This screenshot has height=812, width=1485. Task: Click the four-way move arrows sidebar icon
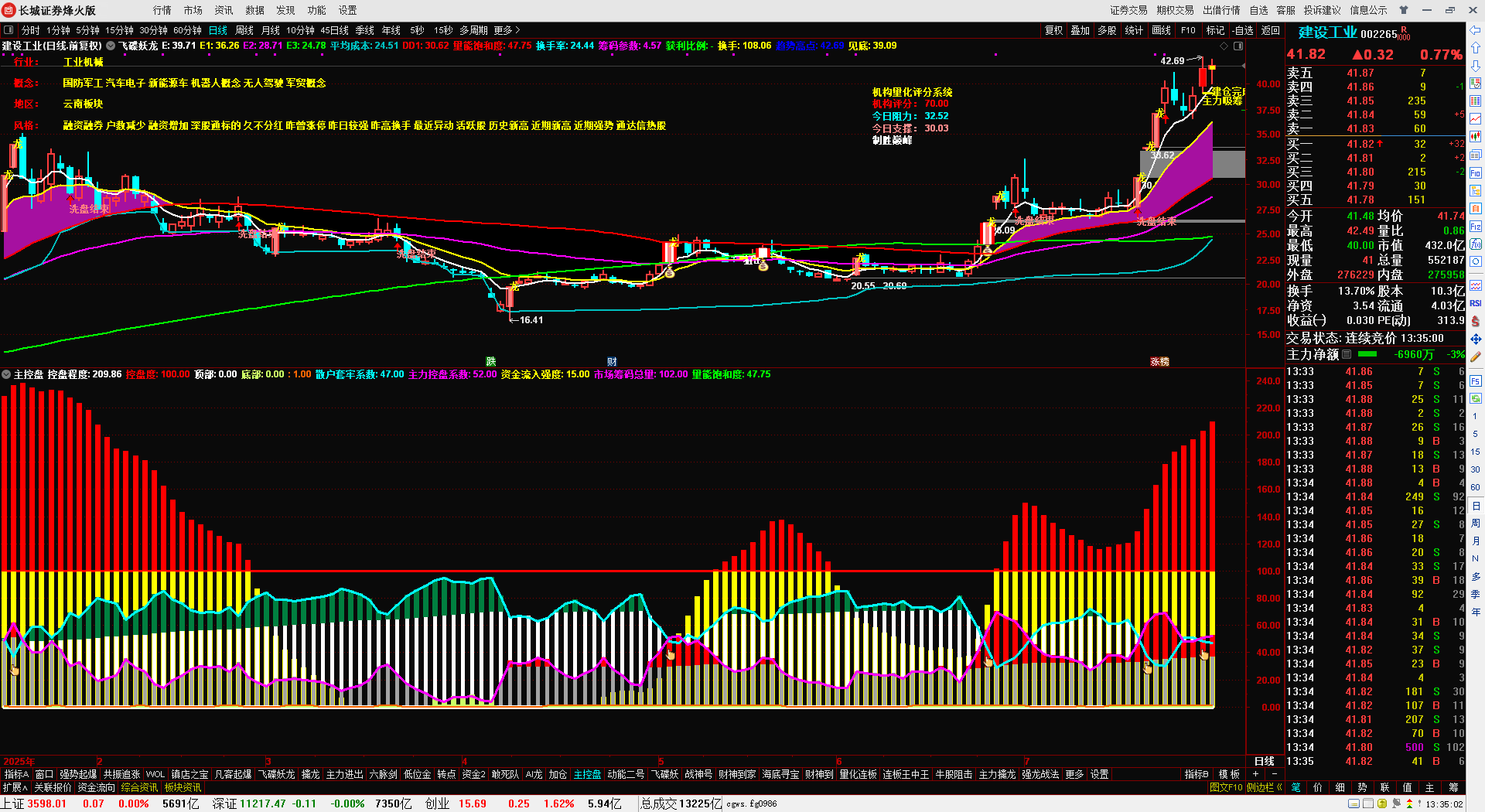click(1476, 339)
